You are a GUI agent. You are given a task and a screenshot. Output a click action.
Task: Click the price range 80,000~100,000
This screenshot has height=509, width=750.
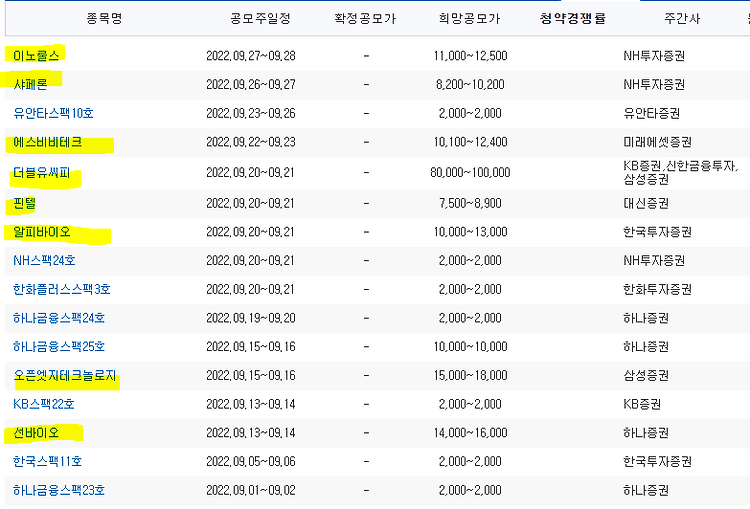pyautogui.click(x=470, y=172)
